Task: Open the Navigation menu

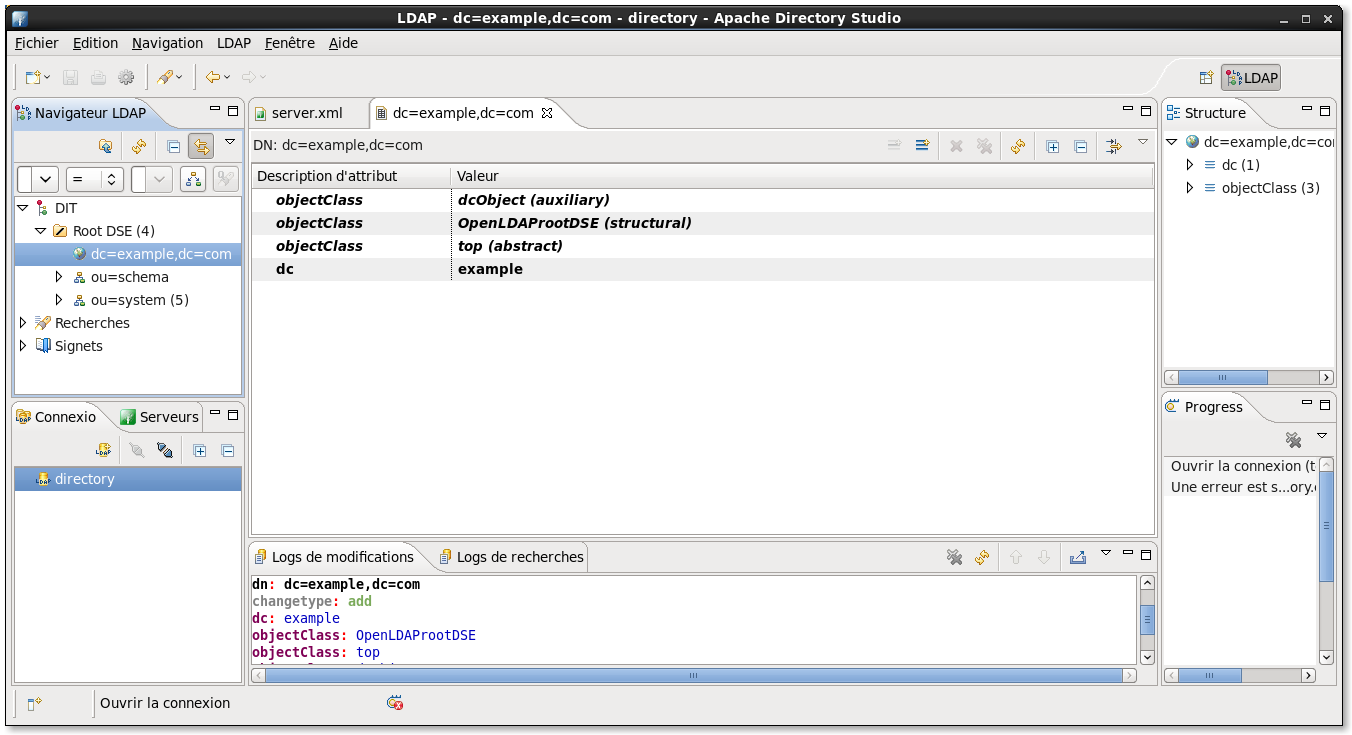Action: click(167, 43)
